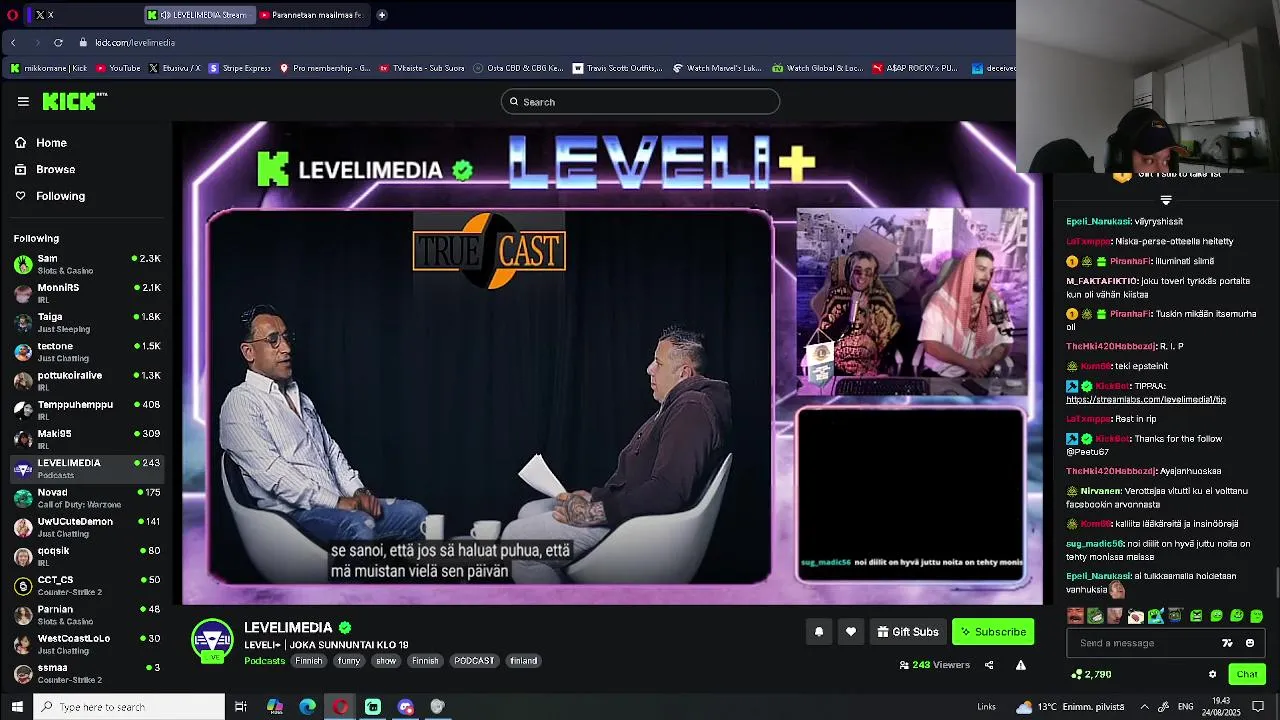Click the show tag
Screen dimensions: 1280x720
[x=386, y=661]
